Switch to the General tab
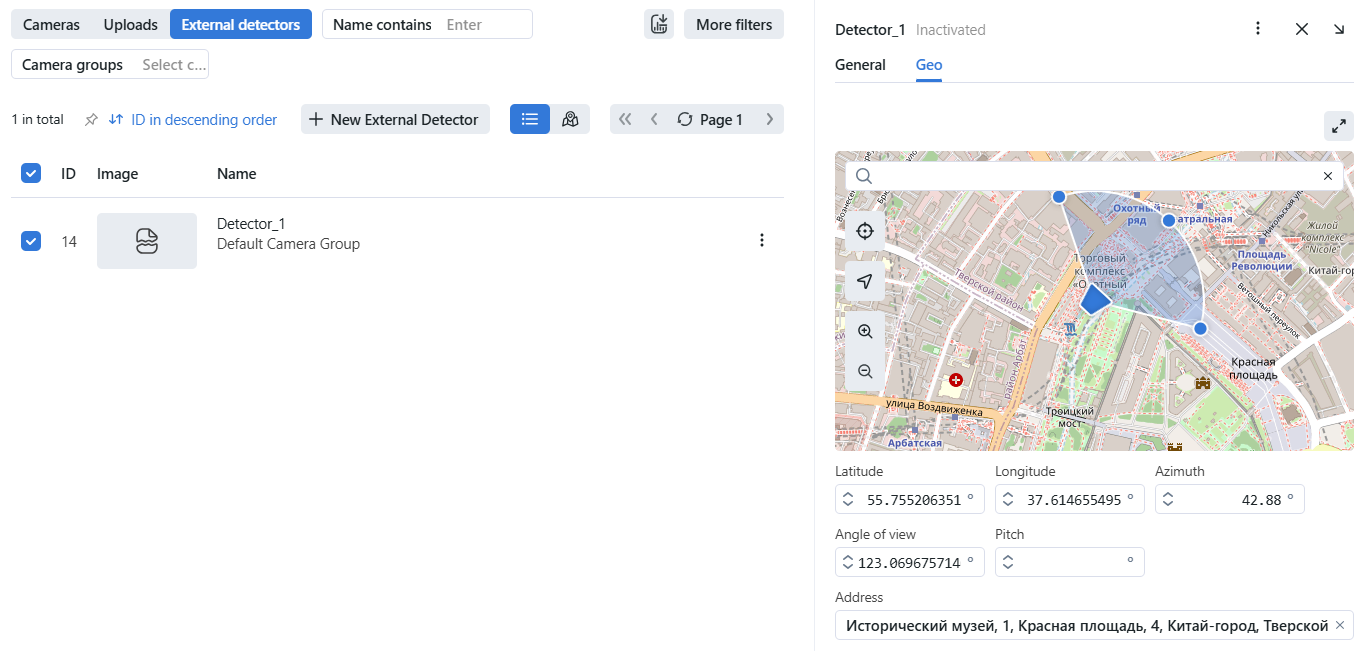 click(x=860, y=65)
